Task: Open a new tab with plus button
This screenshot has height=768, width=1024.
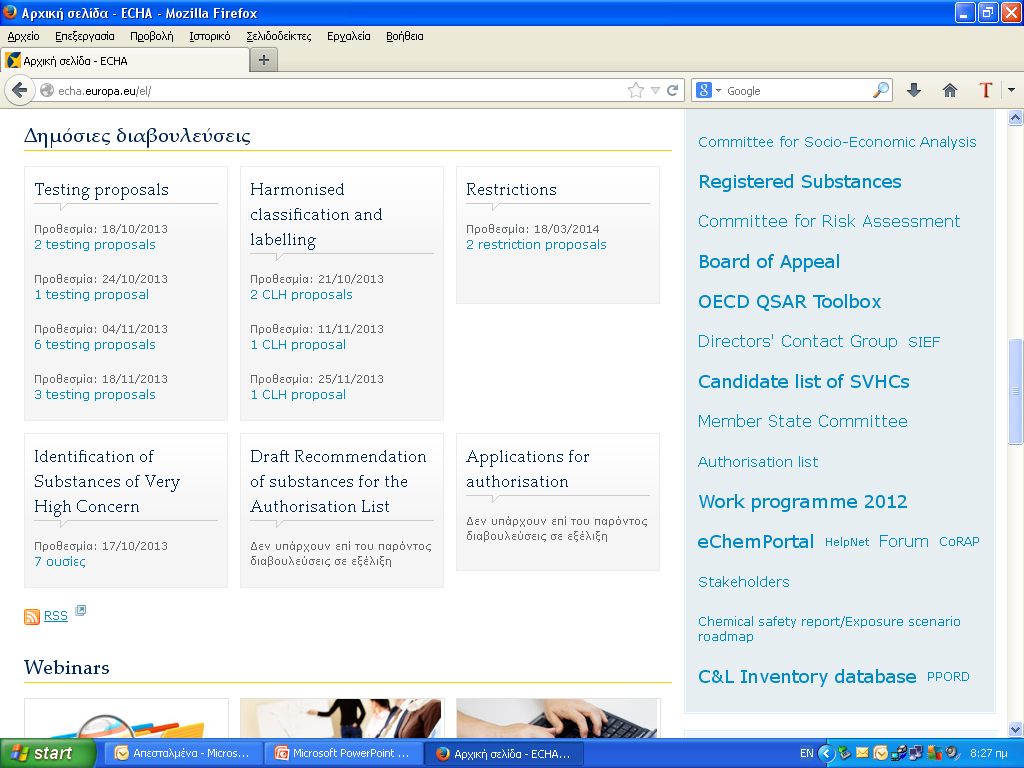Action: click(x=264, y=60)
